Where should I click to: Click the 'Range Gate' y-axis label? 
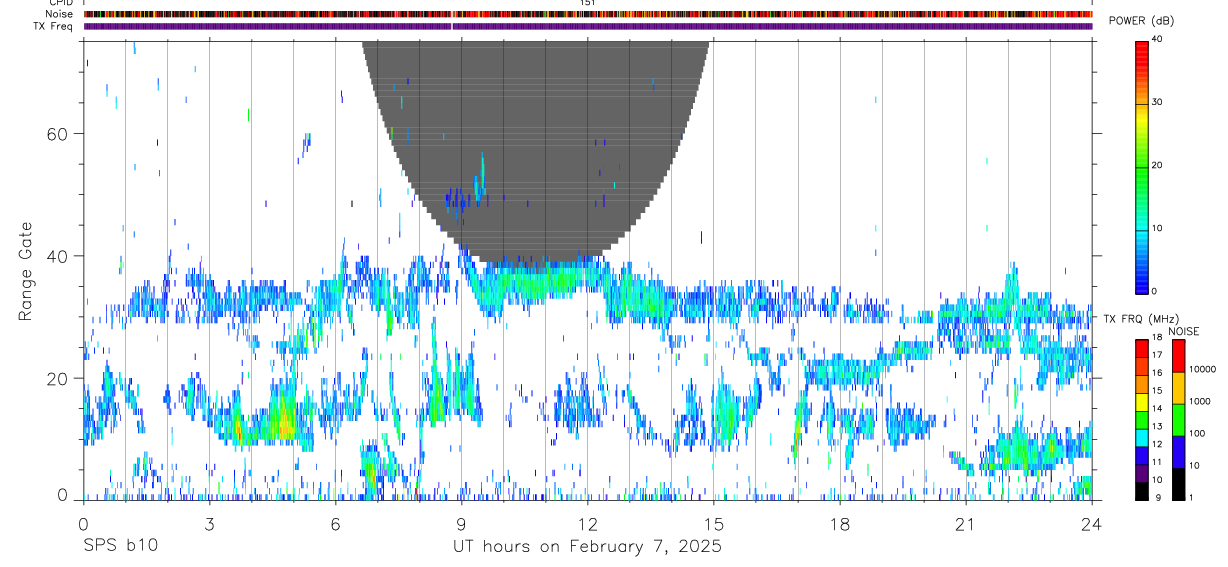coord(27,270)
